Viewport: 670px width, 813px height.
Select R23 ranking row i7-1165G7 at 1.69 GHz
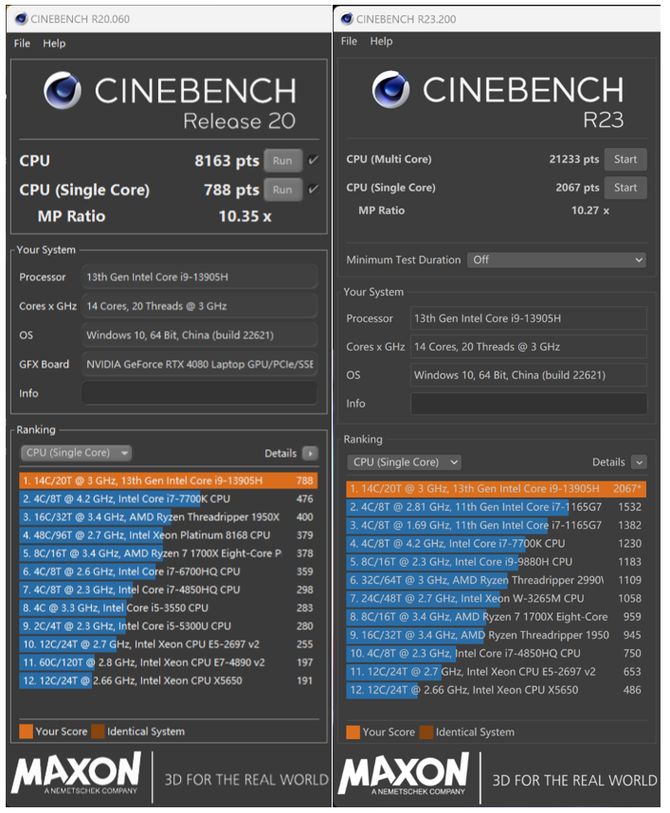(x=496, y=525)
